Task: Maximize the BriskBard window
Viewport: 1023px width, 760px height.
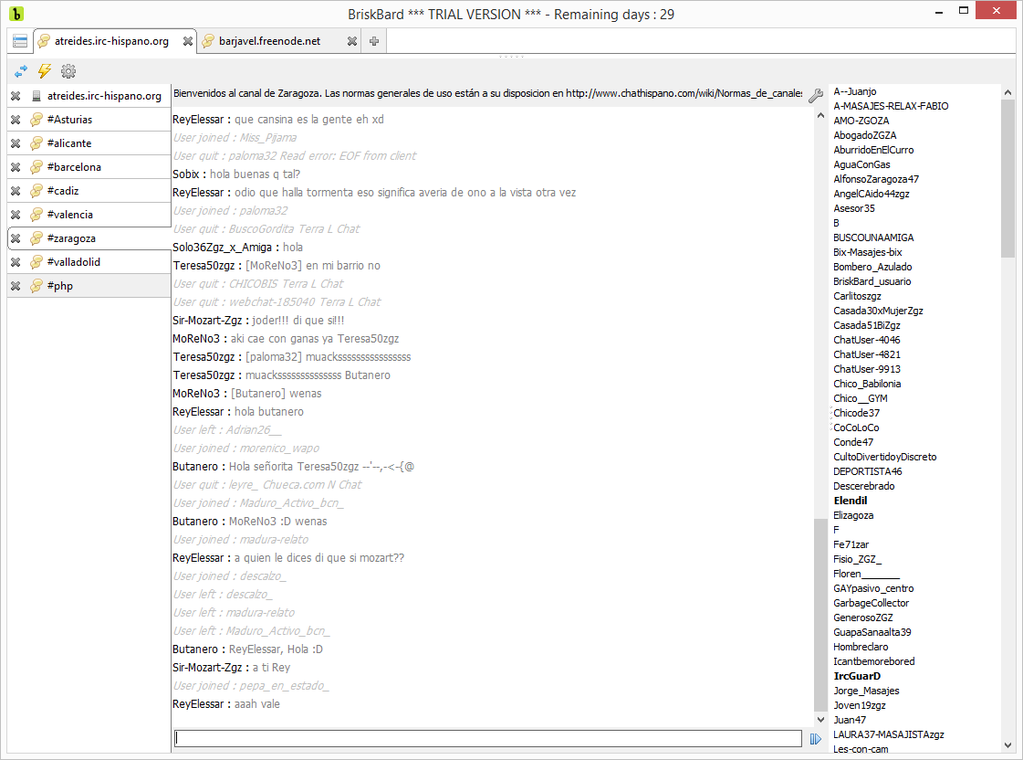Action: coord(963,11)
